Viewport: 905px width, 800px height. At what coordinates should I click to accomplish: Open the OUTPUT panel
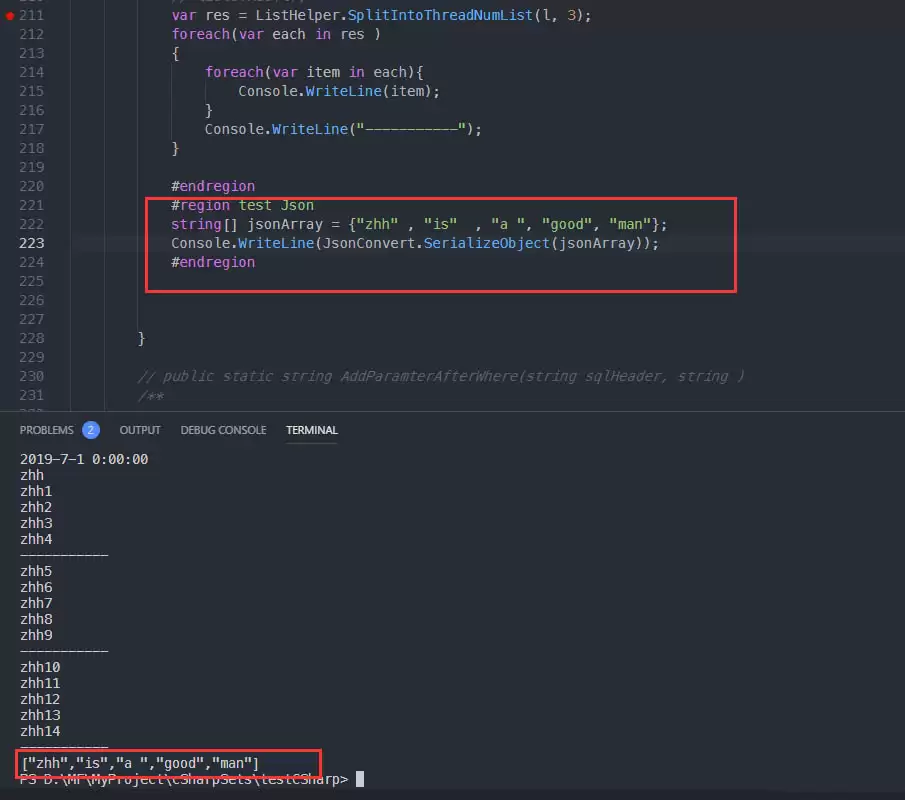coord(140,429)
